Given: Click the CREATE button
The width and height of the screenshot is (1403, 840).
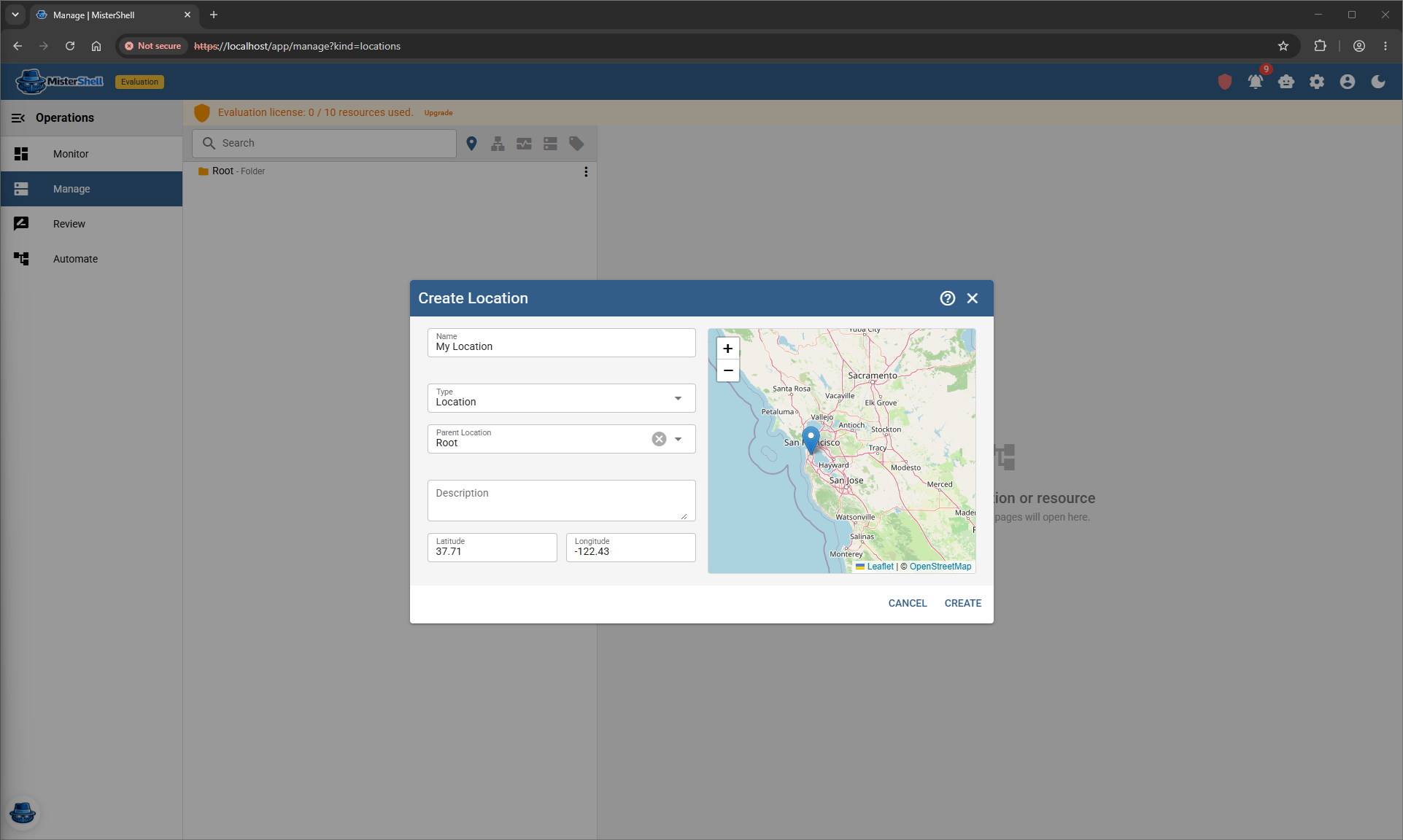Looking at the screenshot, I should tap(963, 603).
